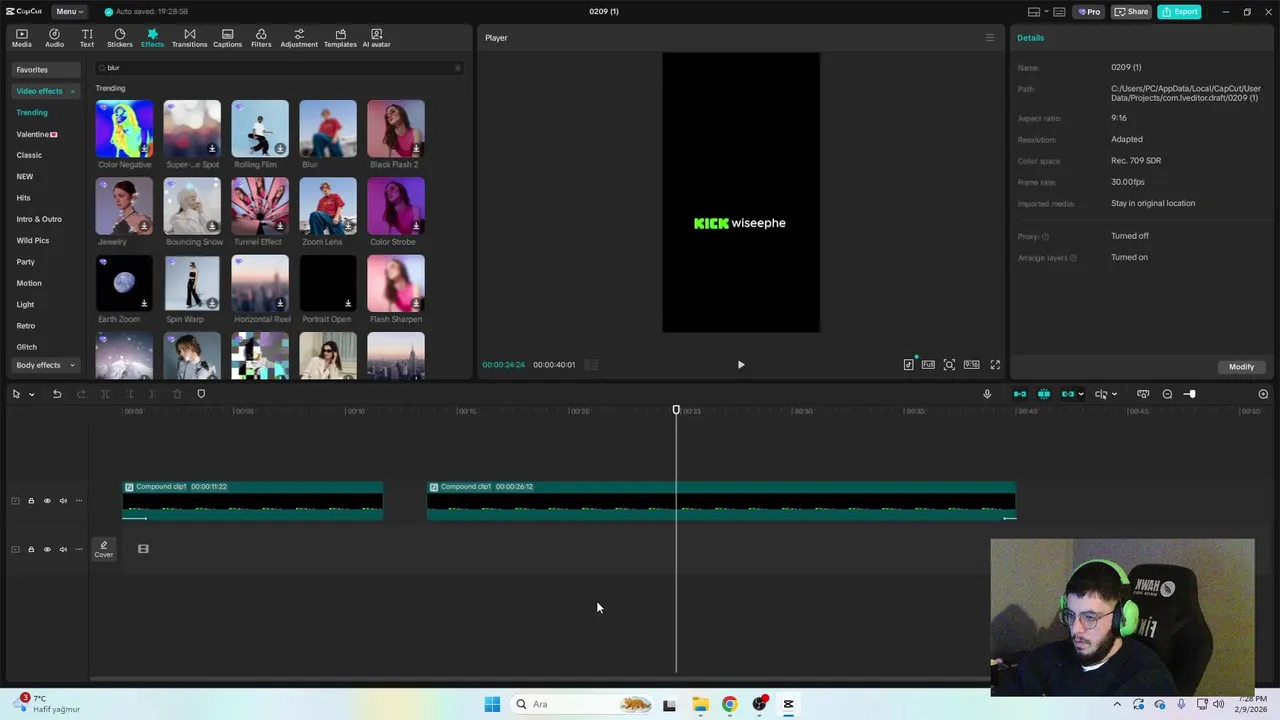Viewport: 1280px width, 720px height.
Task: Toggle lock on the upper compound clip track
Action: [31, 501]
